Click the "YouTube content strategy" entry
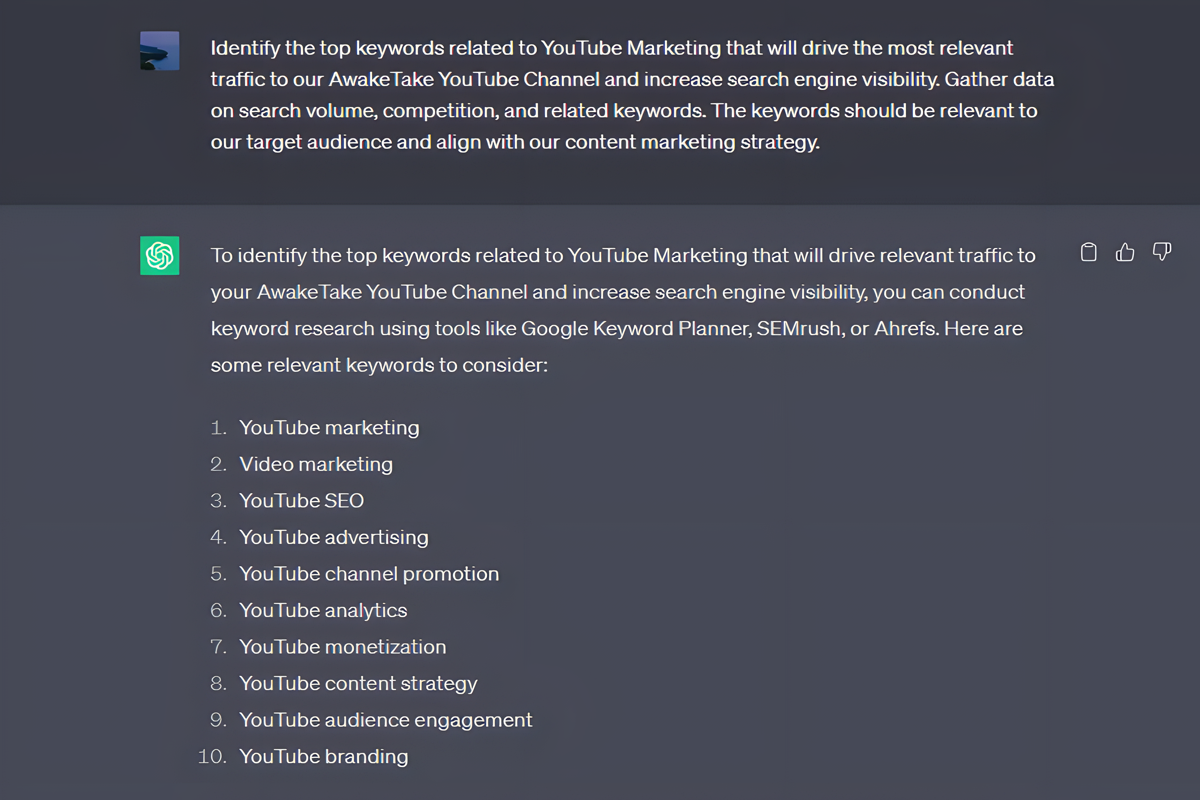This screenshot has width=1200, height=800. pyautogui.click(x=358, y=684)
